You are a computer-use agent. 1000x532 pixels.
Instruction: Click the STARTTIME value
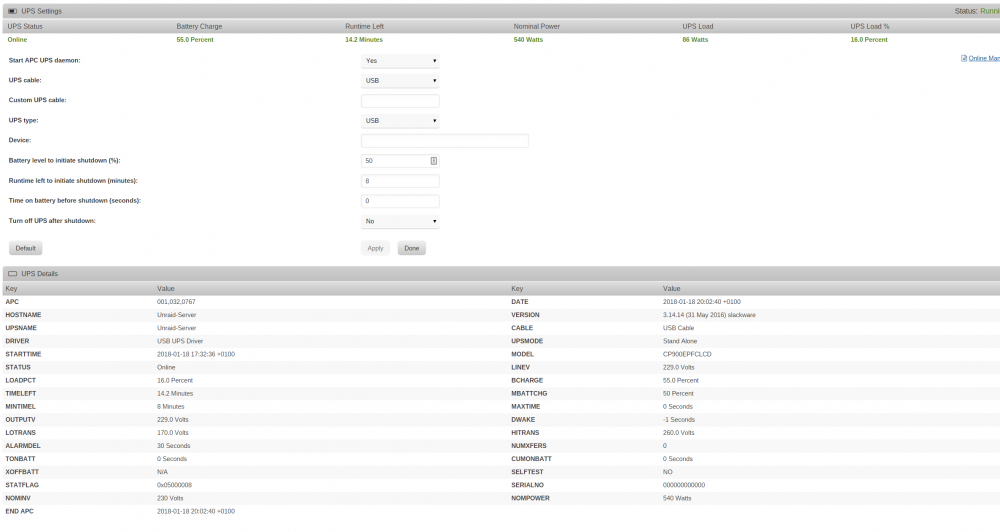pos(196,354)
